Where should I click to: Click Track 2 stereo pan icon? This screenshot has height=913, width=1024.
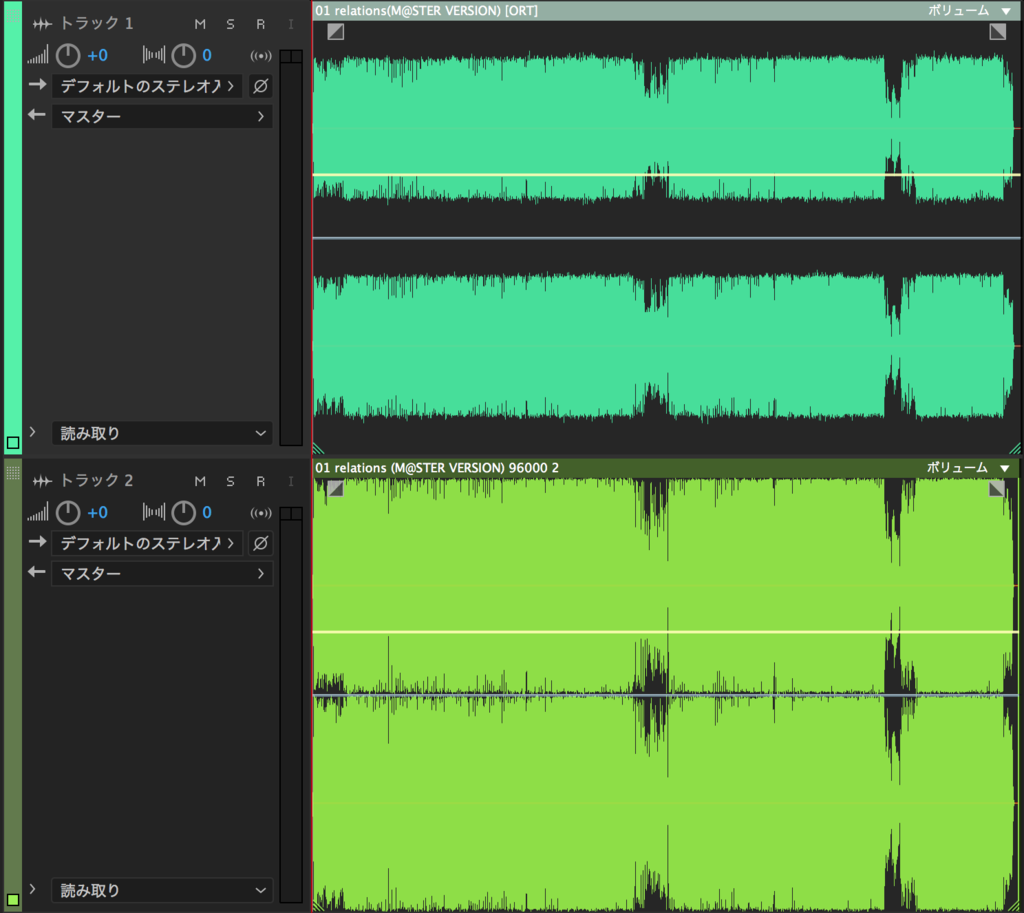click(153, 512)
